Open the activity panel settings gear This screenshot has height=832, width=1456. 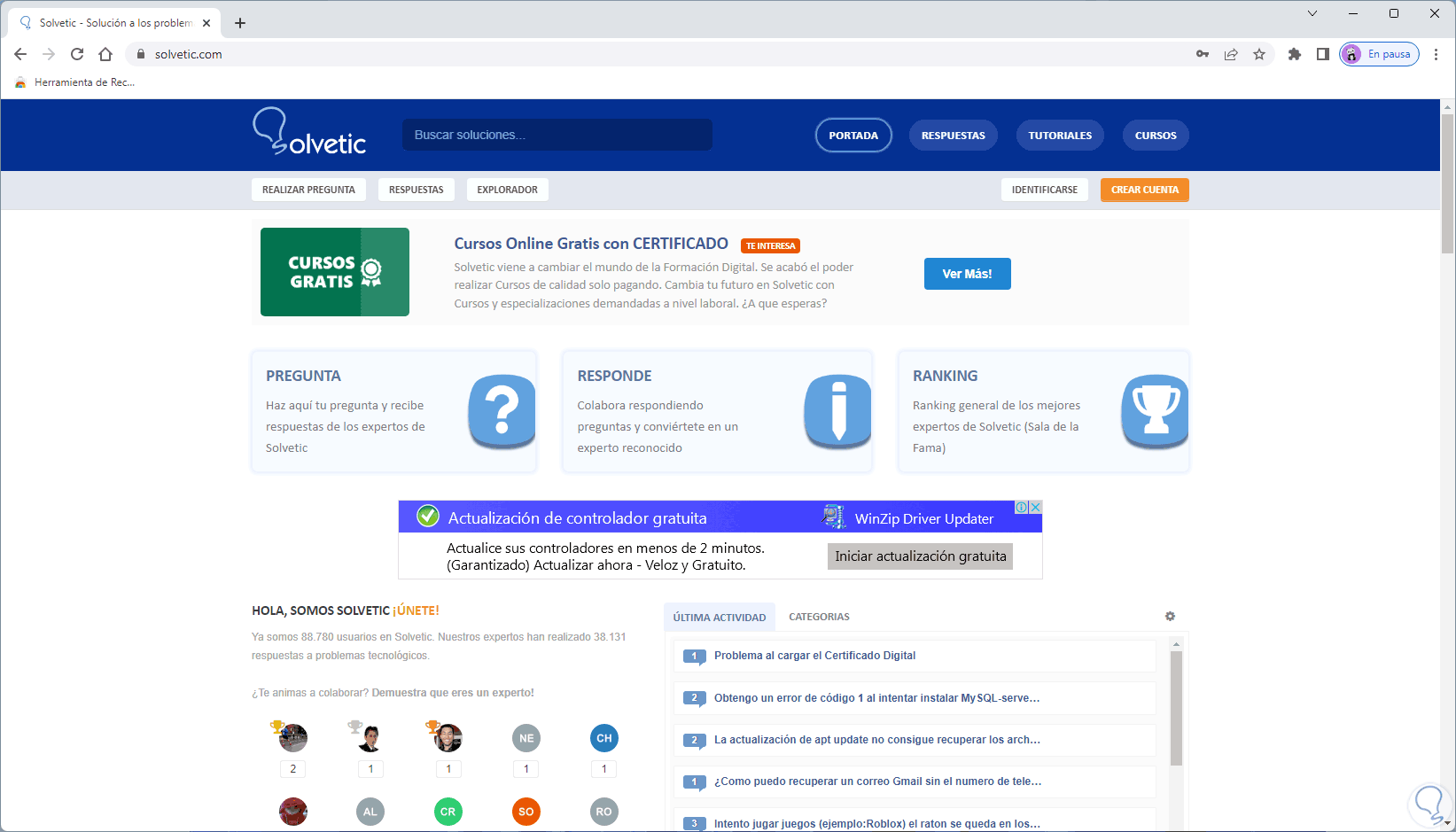pyautogui.click(x=1170, y=616)
